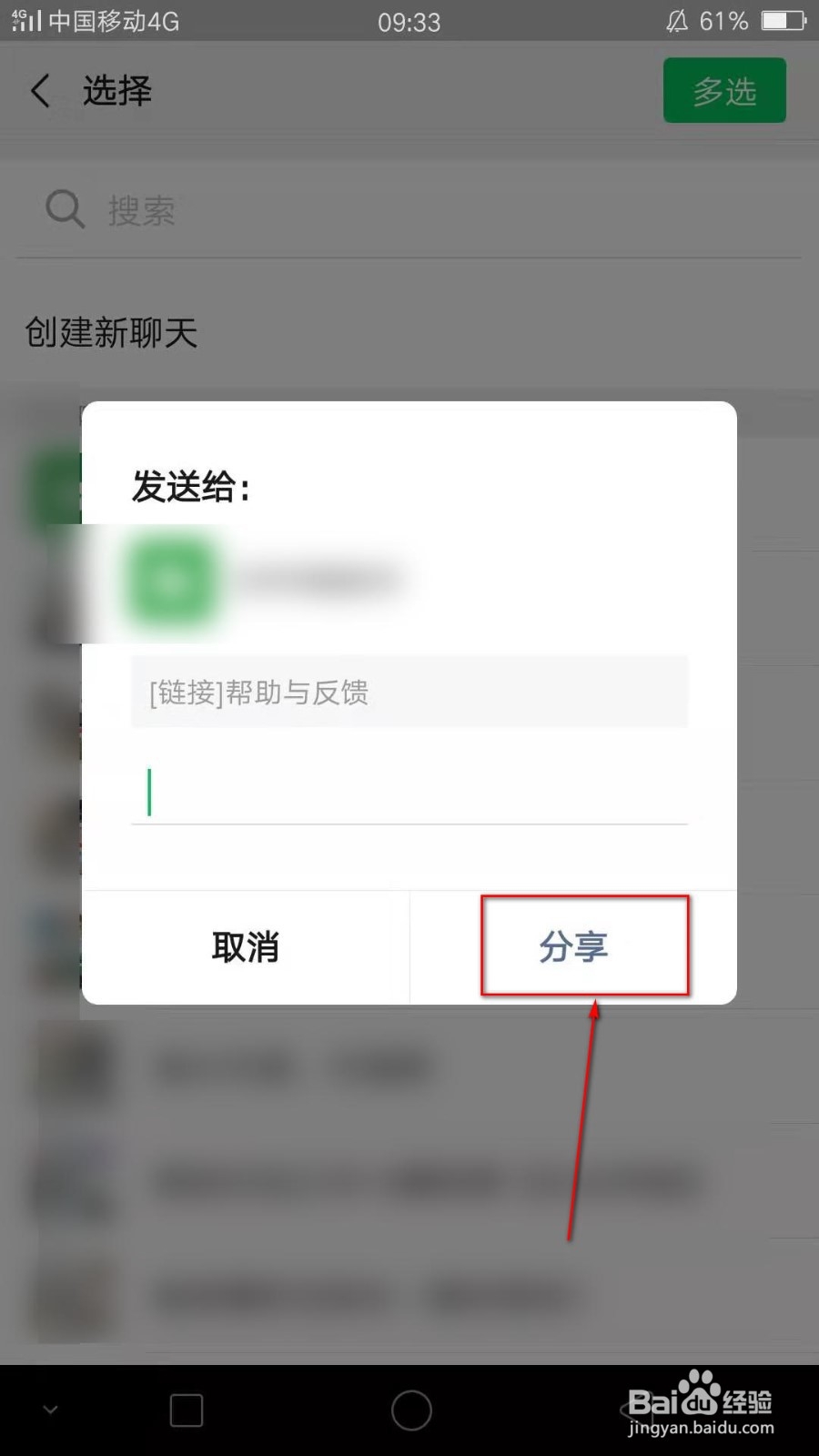Tap the blurred recipient name in dialog

point(318,579)
